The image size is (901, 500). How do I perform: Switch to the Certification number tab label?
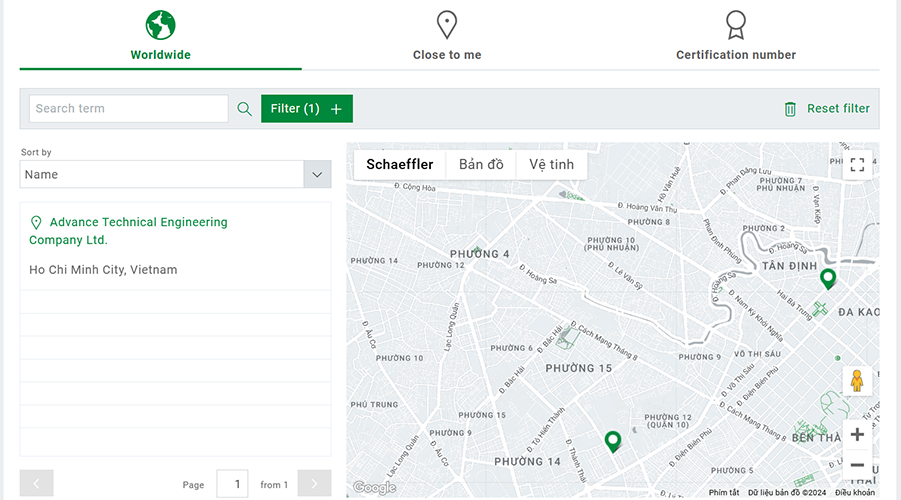[x=736, y=55]
